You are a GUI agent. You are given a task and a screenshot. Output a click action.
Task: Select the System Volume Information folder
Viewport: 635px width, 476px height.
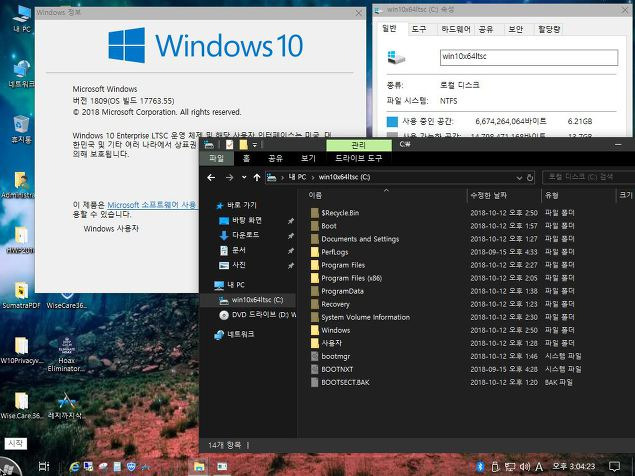365,317
